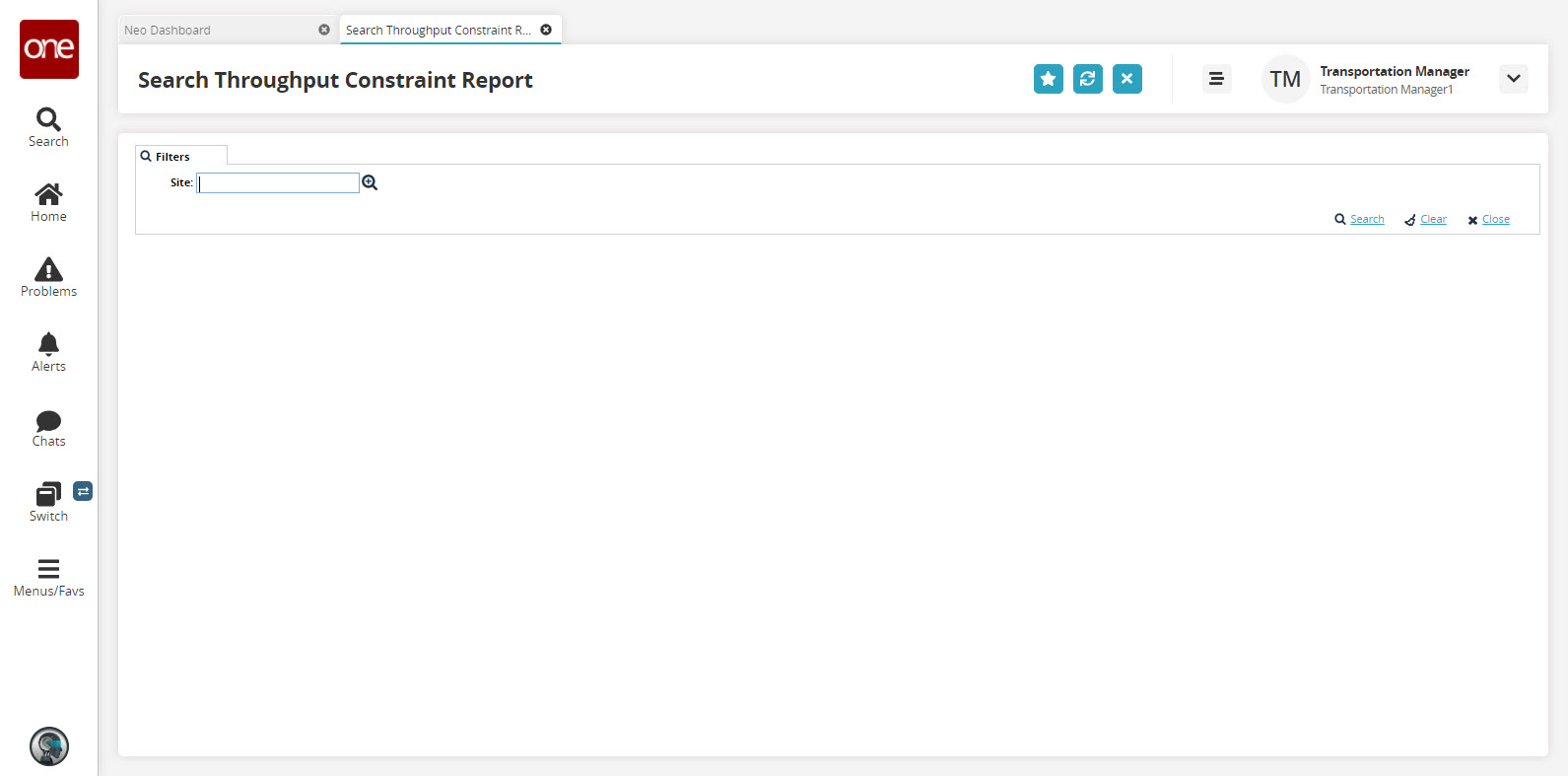Click the ONE logo in the sidebar
Screen dimensions: 1568x776
pos(48,48)
